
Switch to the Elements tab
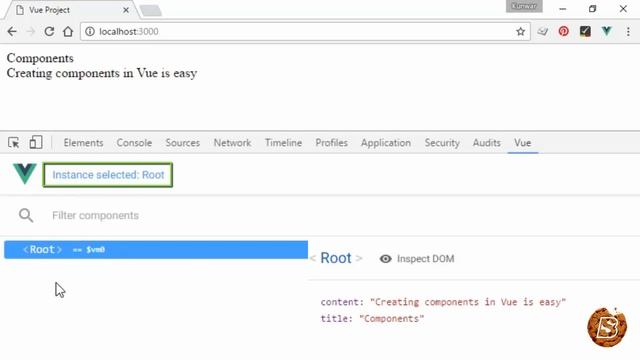[83, 143]
